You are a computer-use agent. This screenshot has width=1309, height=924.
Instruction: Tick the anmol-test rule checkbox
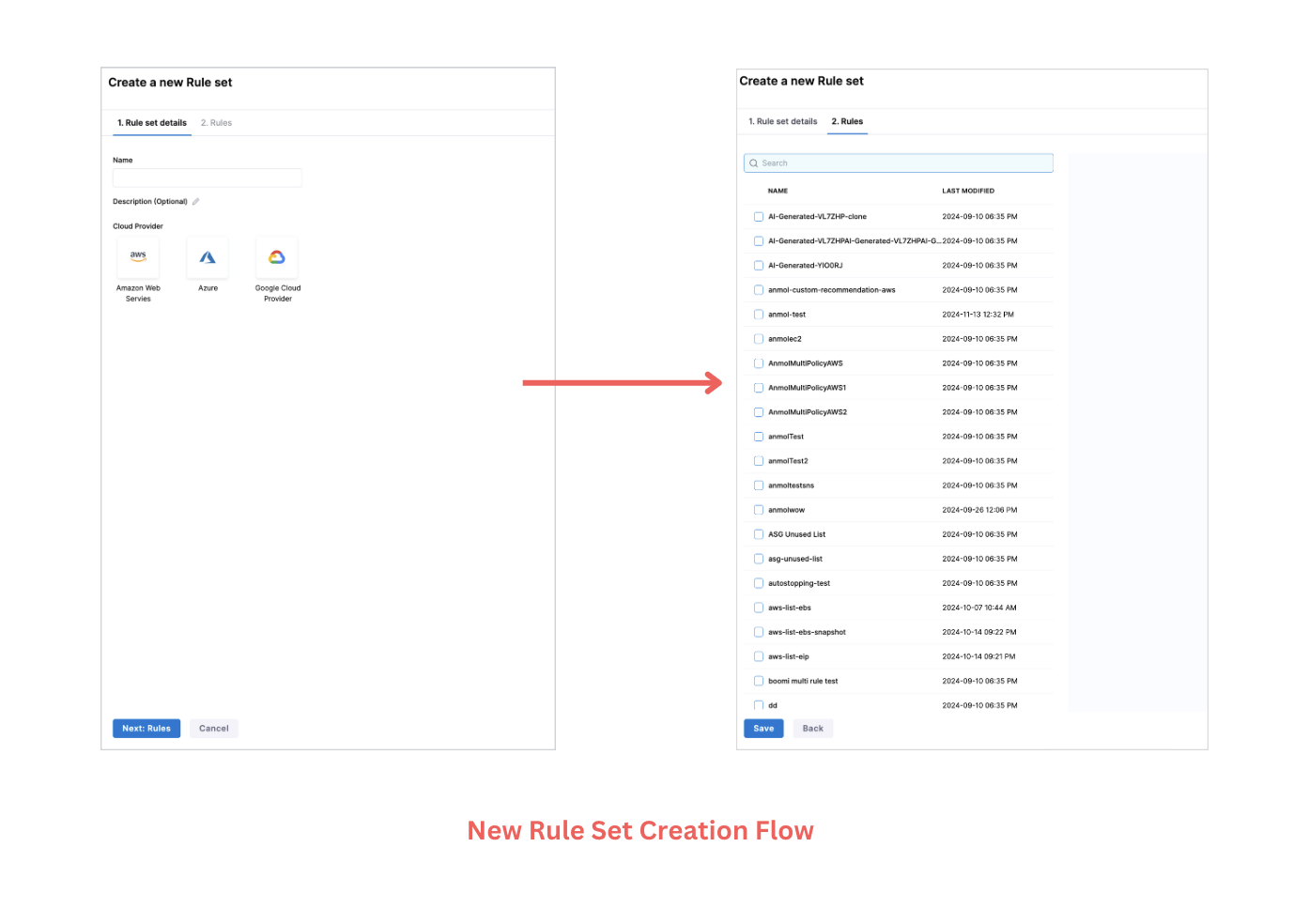[x=759, y=315]
